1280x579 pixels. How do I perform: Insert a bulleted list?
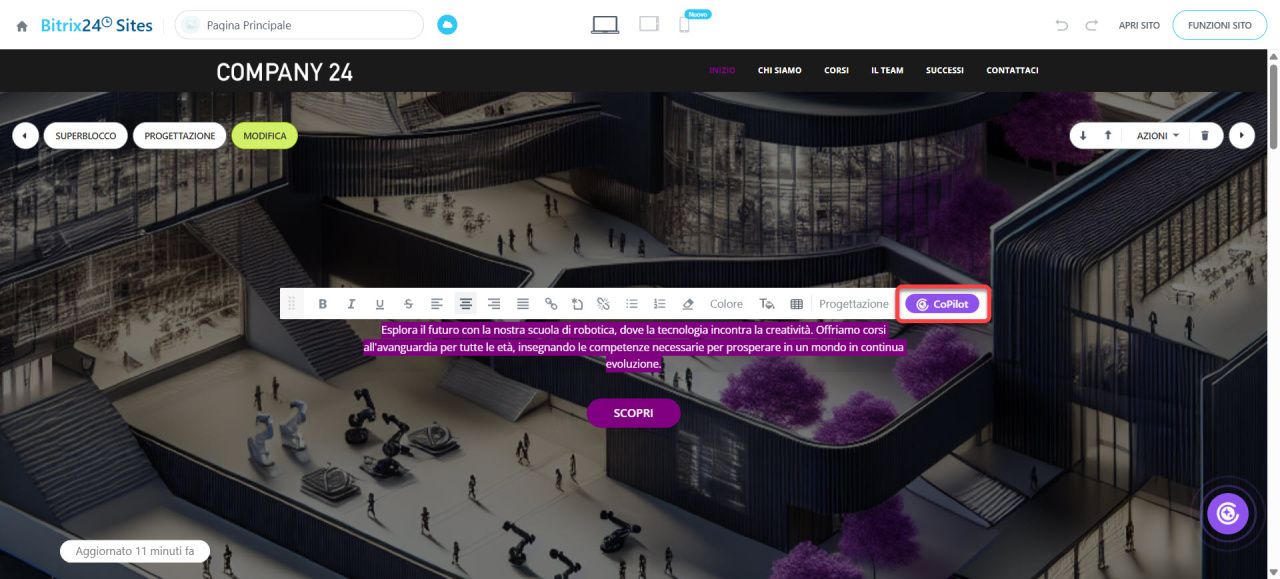tap(632, 304)
